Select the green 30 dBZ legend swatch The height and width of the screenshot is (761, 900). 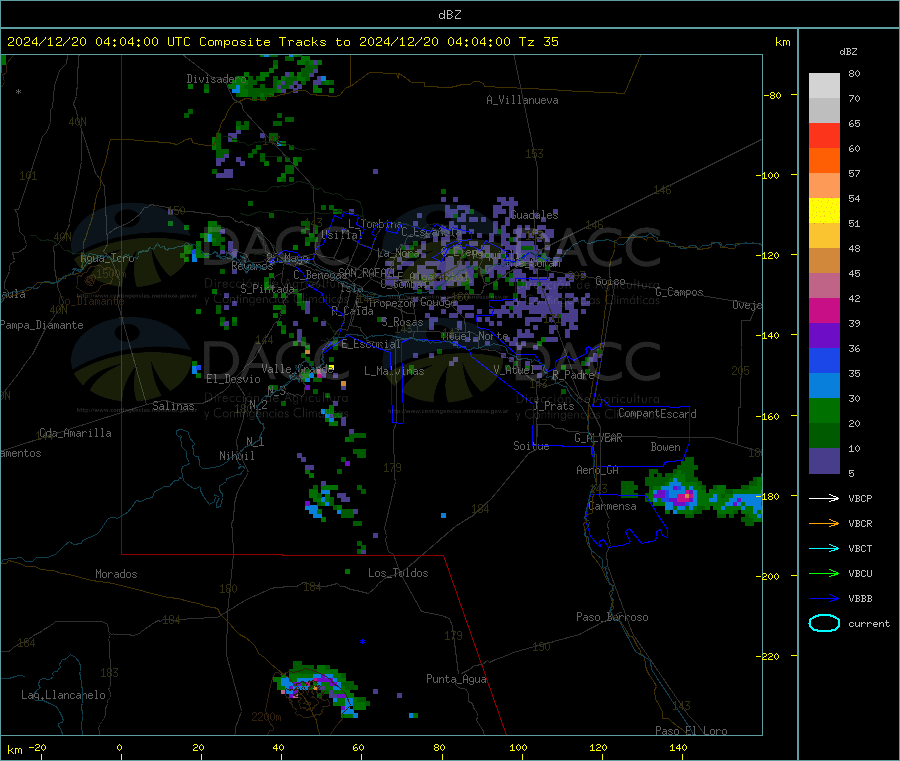[x=824, y=411]
